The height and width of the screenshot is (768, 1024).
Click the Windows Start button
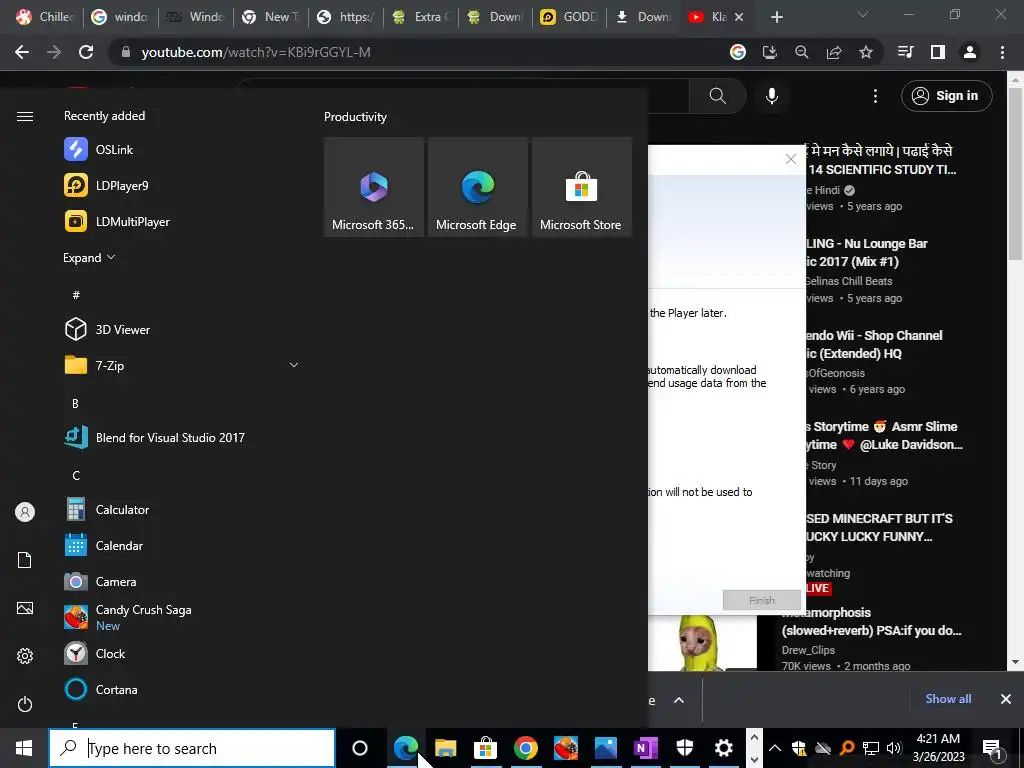(24, 748)
